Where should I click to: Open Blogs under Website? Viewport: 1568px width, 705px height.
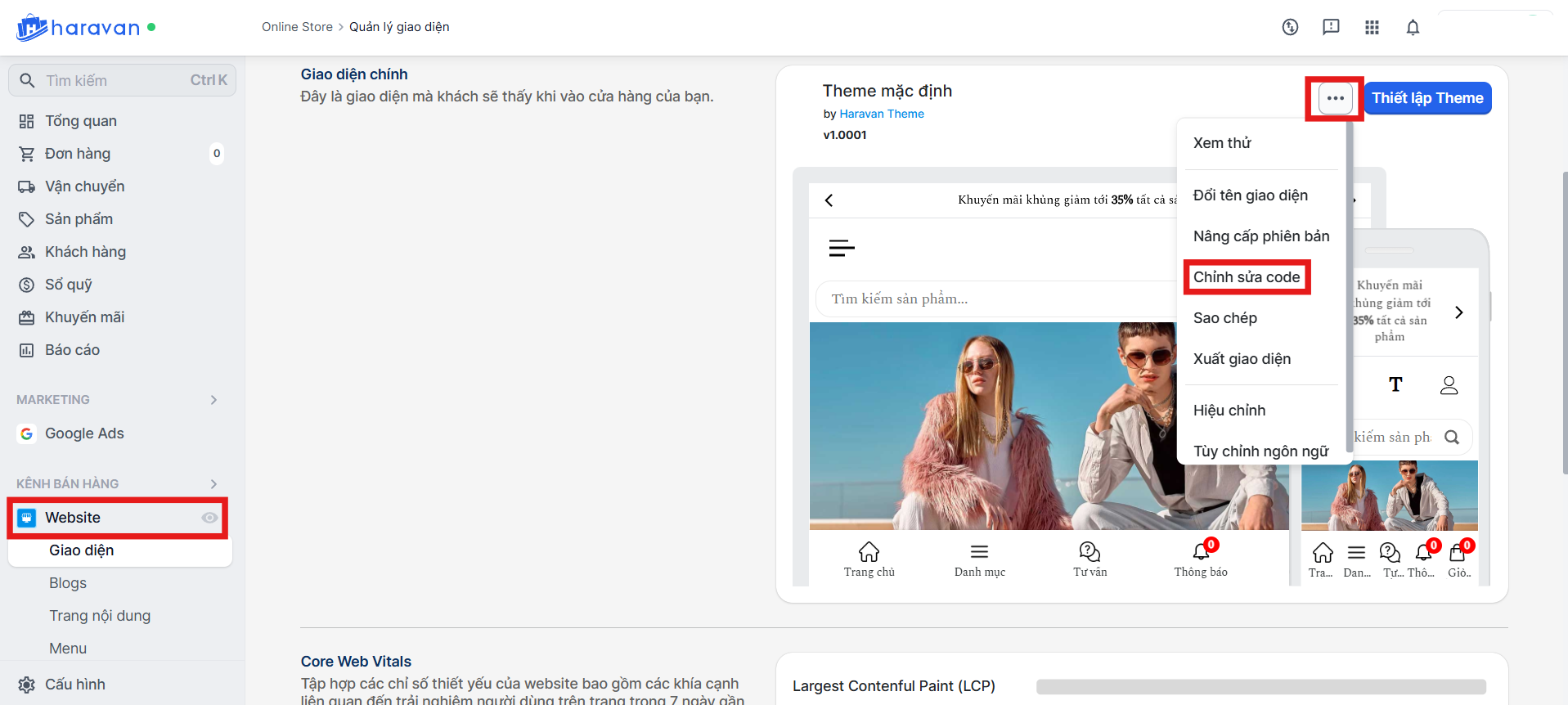(68, 583)
